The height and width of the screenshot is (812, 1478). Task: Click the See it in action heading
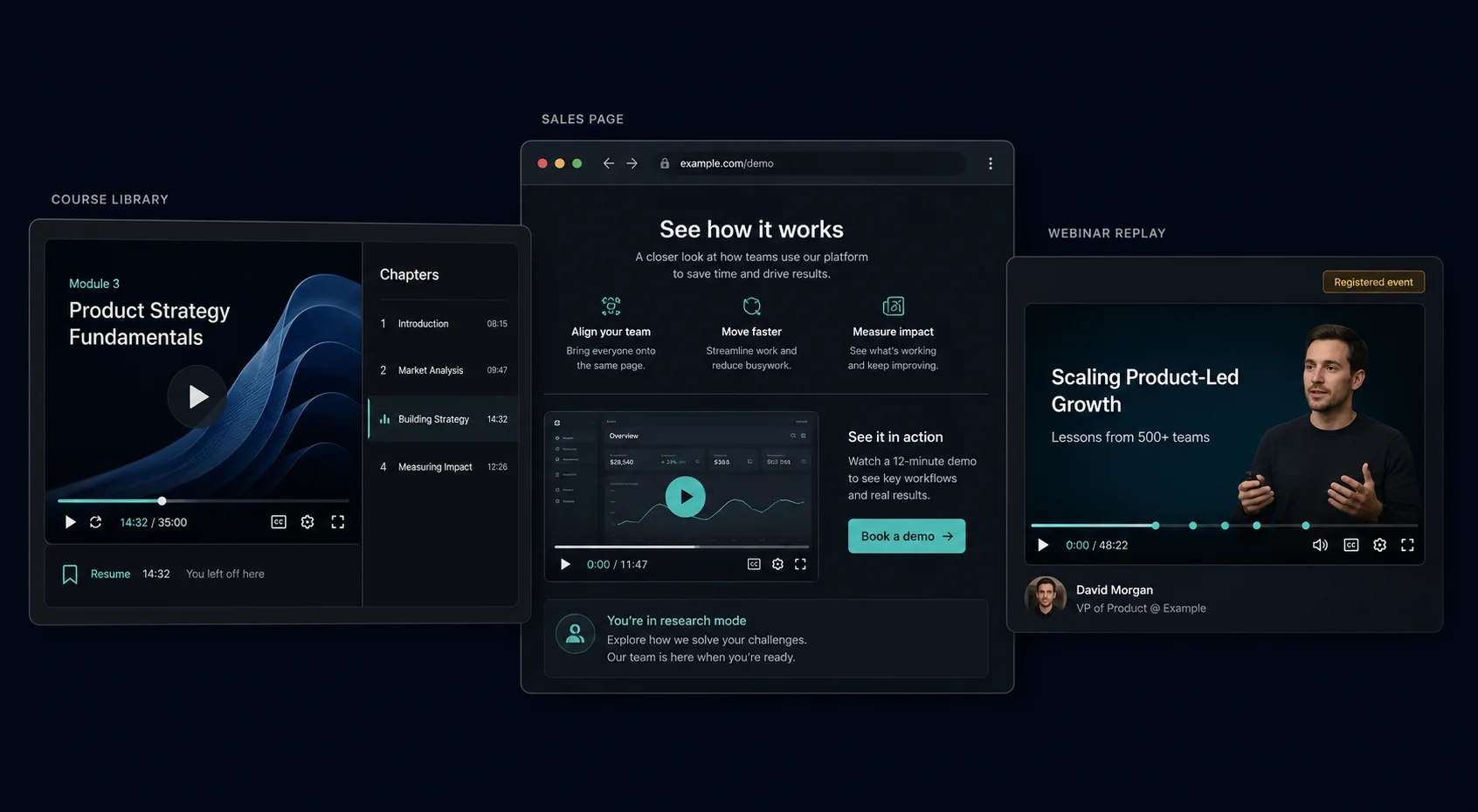[x=895, y=437]
